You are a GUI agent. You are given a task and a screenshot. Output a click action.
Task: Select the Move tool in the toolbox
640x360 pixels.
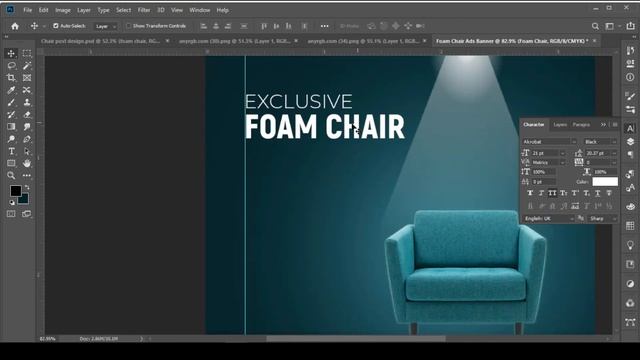[x=11, y=53]
